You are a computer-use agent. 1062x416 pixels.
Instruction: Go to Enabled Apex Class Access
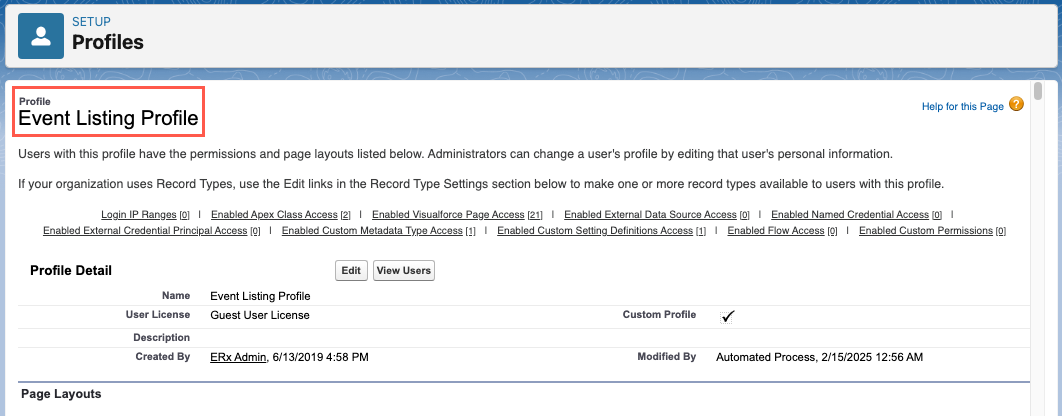click(x=274, y=215)
